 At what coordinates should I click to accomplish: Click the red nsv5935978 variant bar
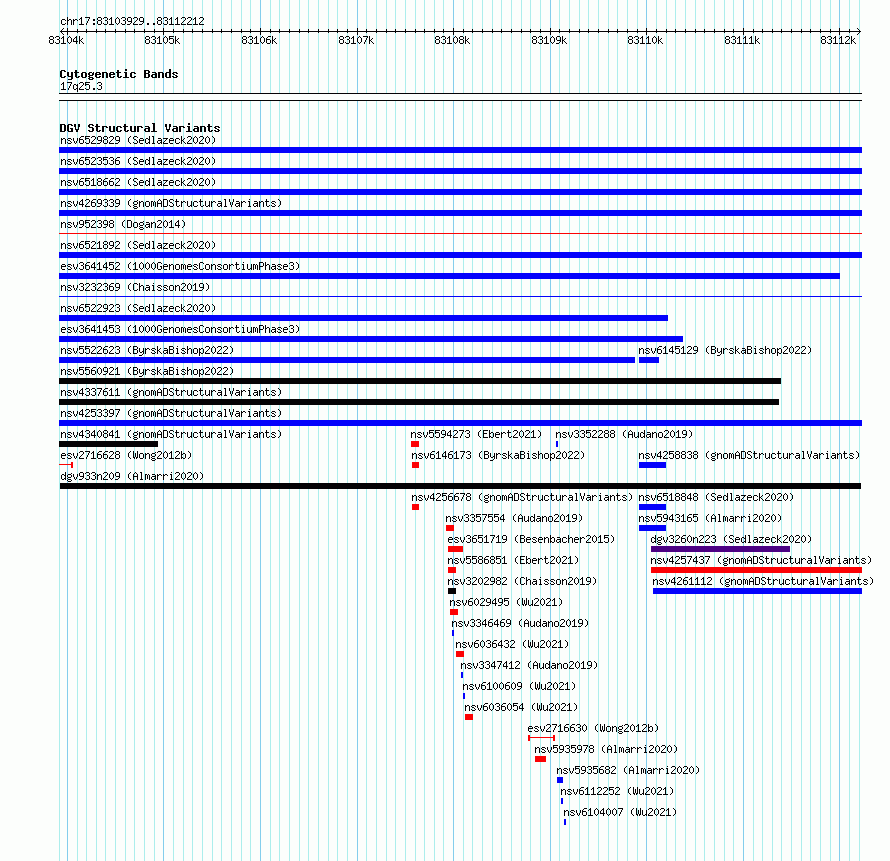click(x=540, y=759)
